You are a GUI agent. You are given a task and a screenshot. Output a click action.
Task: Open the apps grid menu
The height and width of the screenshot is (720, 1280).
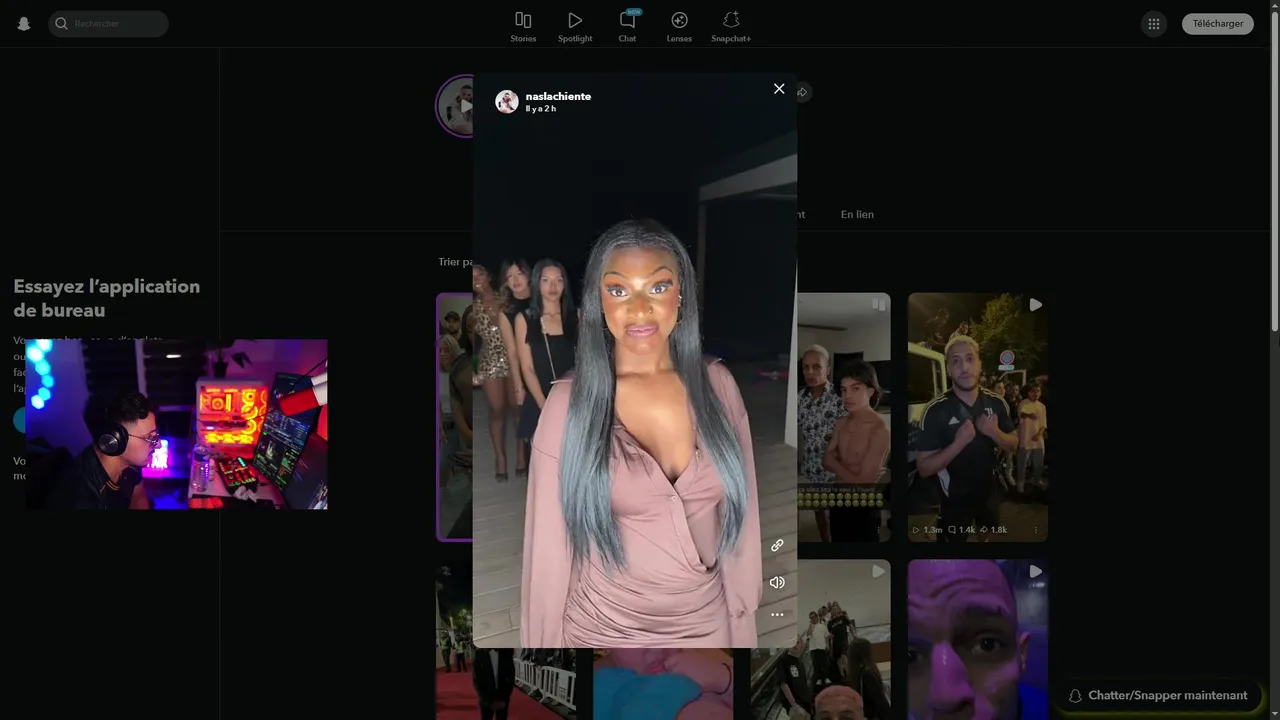coord(1154,24)
